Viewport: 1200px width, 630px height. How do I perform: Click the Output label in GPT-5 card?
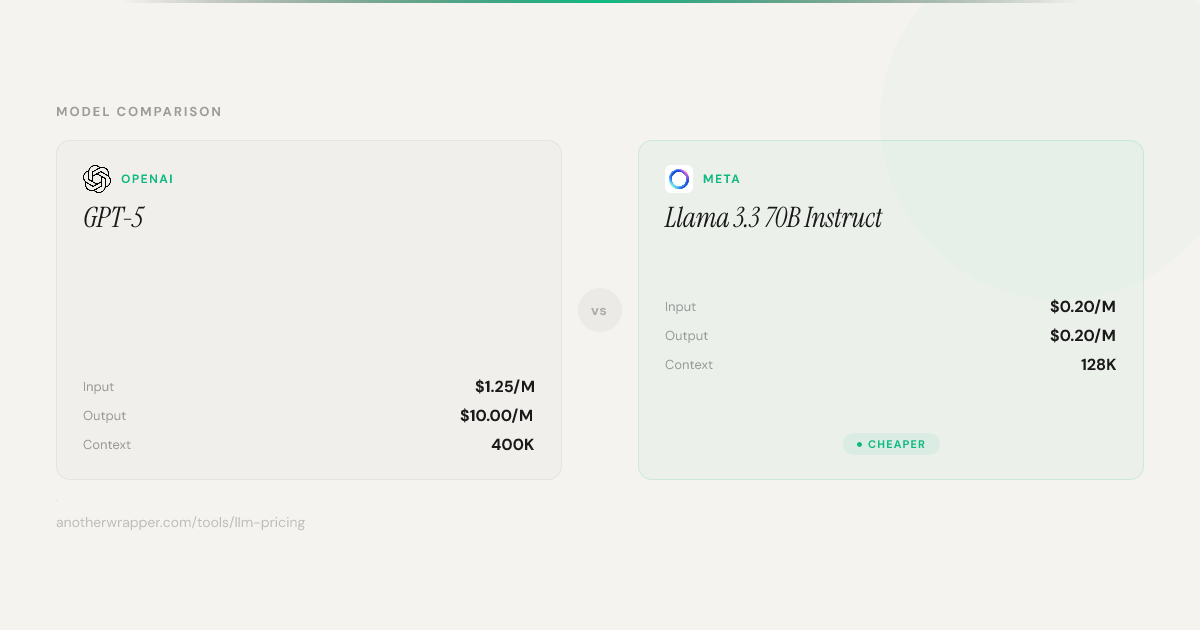pyautogui.click(x=105, y=416)
